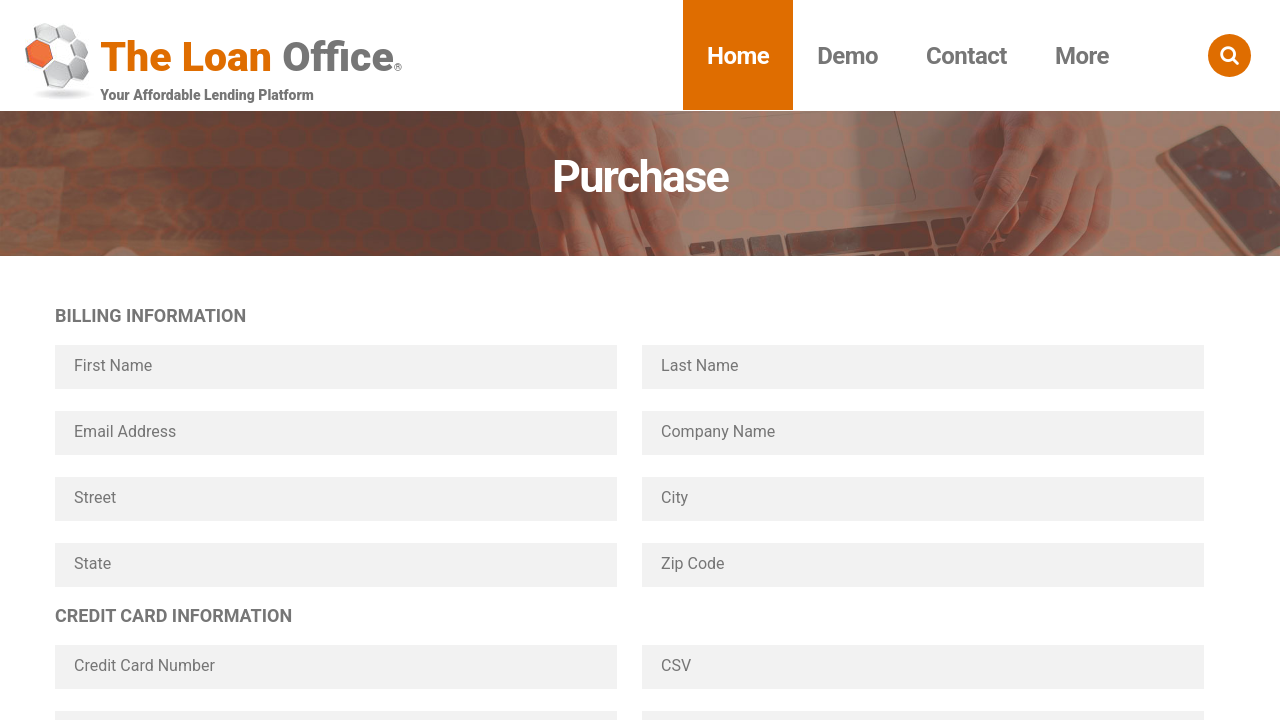Click the CSV security code field

pos(922,667)
